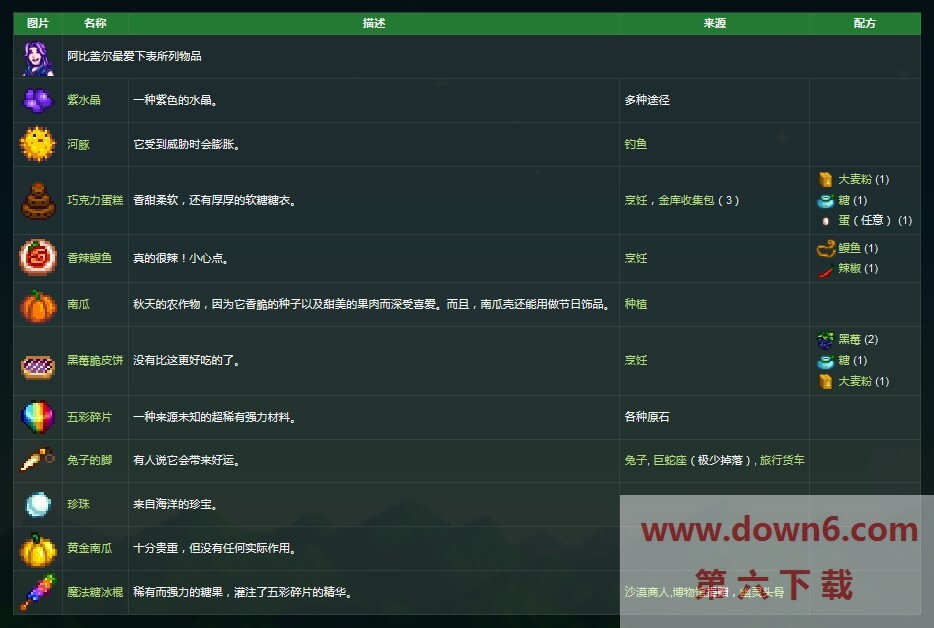
Task: Click the '名称' column header
Action: coord(95,23)
